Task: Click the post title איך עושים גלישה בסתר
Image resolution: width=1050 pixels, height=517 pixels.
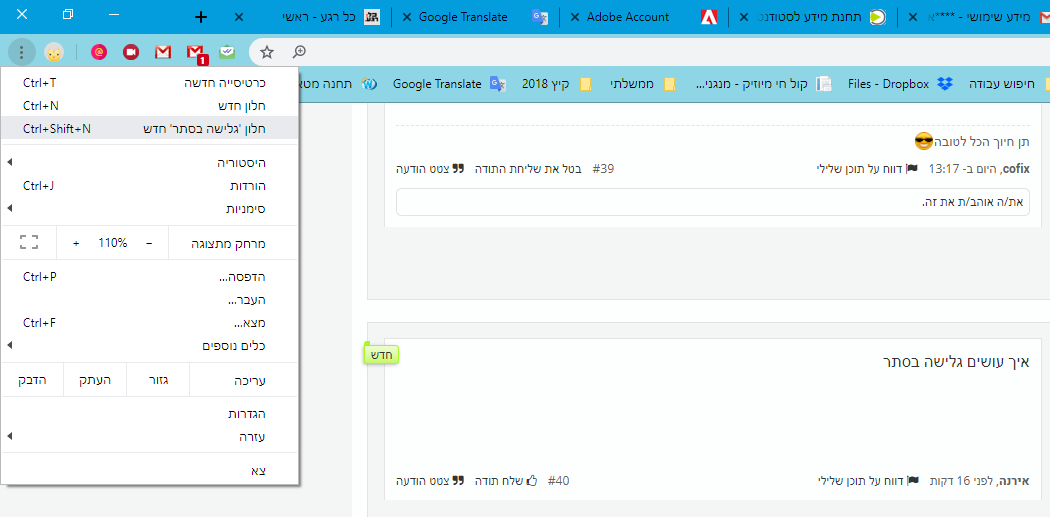Action: click(x=956, y=362)
